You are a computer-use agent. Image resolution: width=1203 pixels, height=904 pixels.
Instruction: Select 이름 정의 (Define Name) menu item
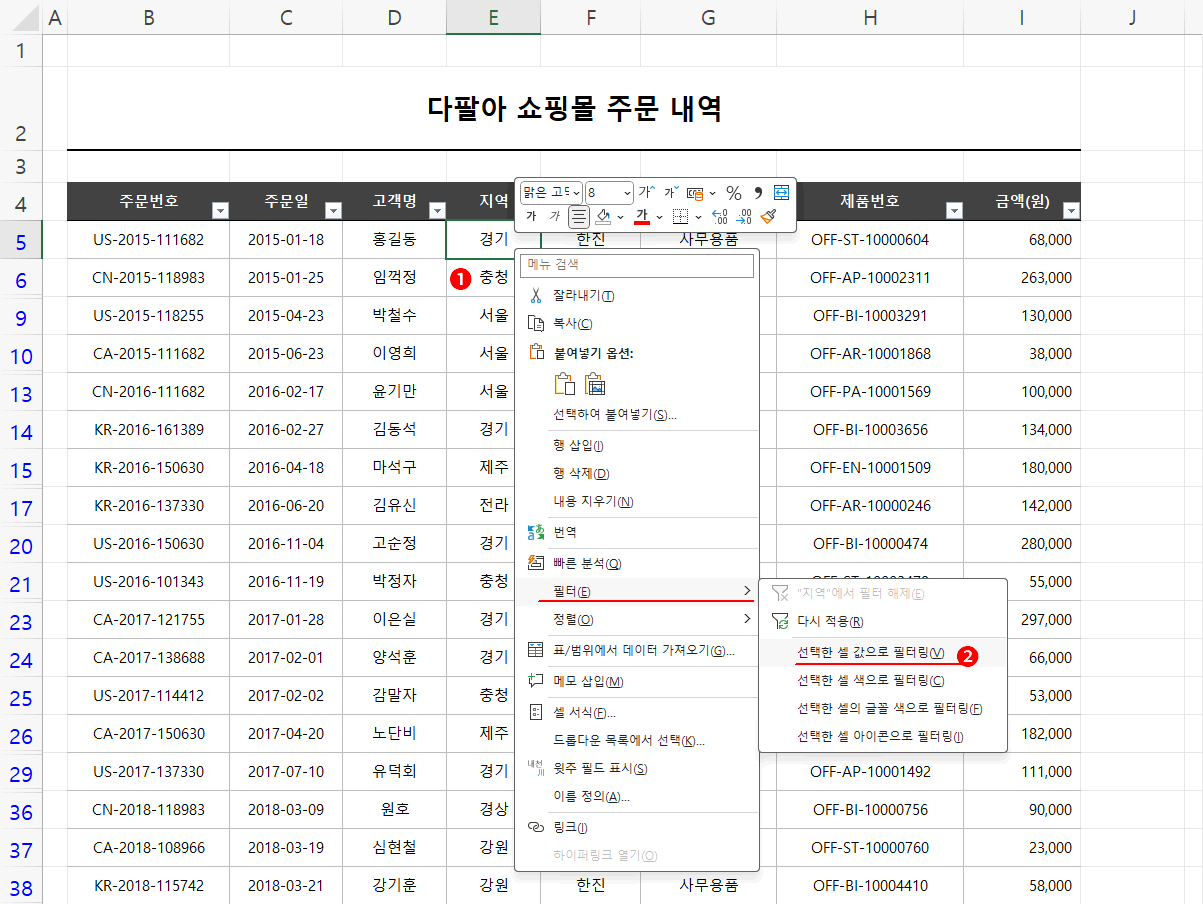(x=637, y=797)
